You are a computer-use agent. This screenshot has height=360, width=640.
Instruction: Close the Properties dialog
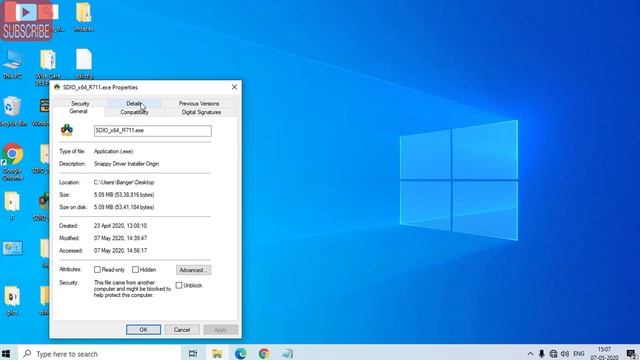(x=234, y=87)
